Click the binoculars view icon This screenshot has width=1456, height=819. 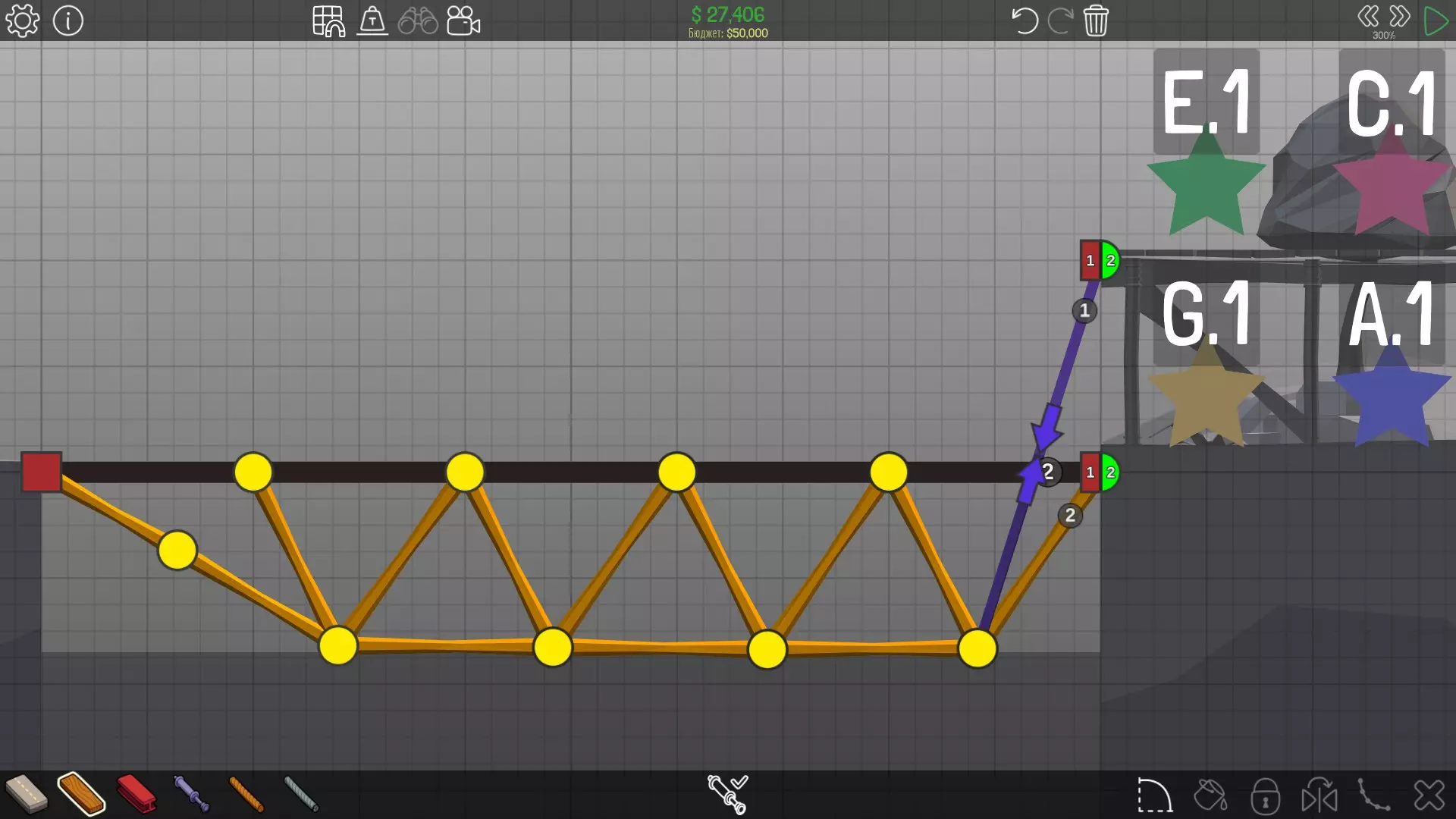pos(418,20)
